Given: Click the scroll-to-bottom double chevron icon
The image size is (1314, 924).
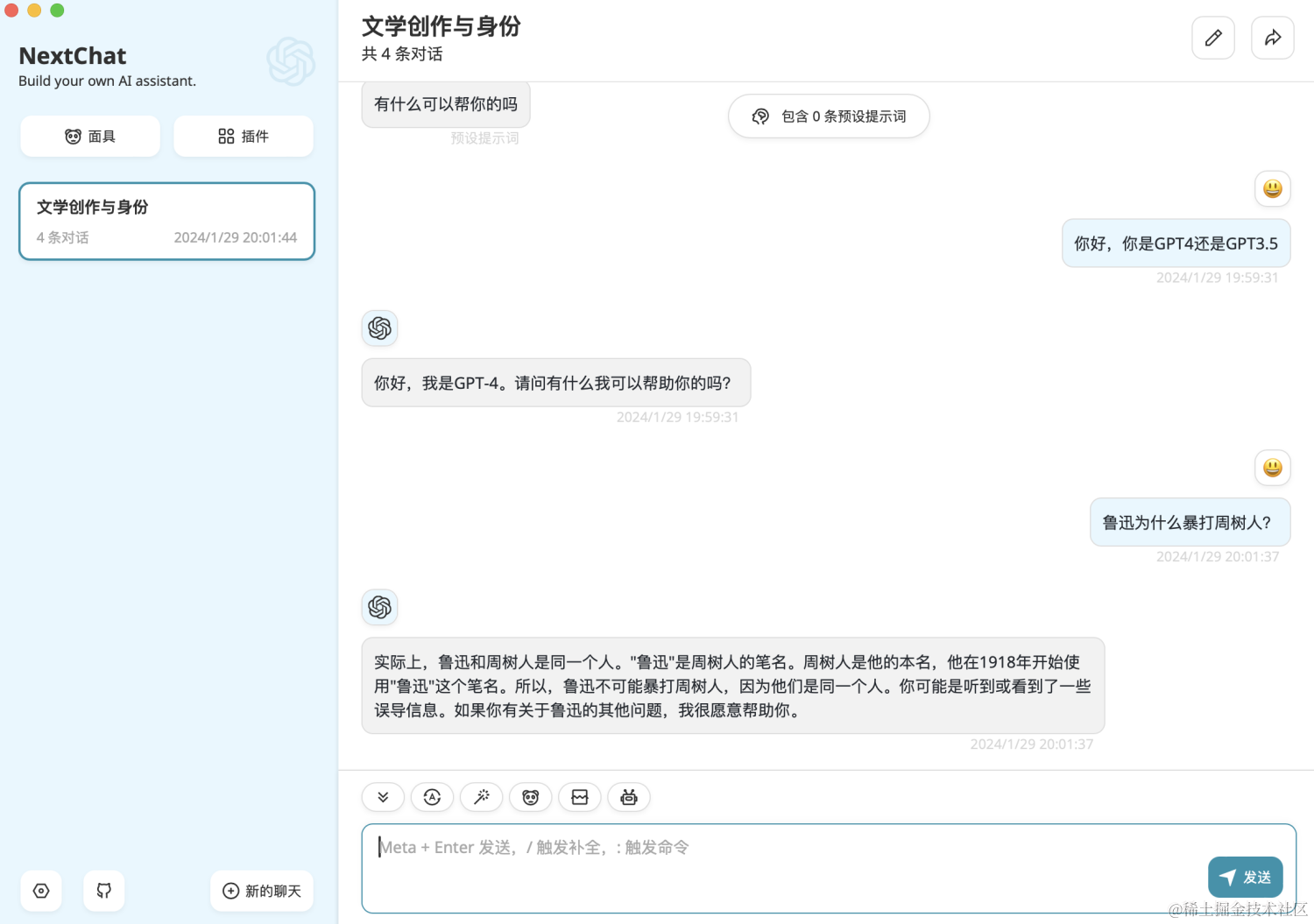Looking at the screenshot, I should (383, 797).
